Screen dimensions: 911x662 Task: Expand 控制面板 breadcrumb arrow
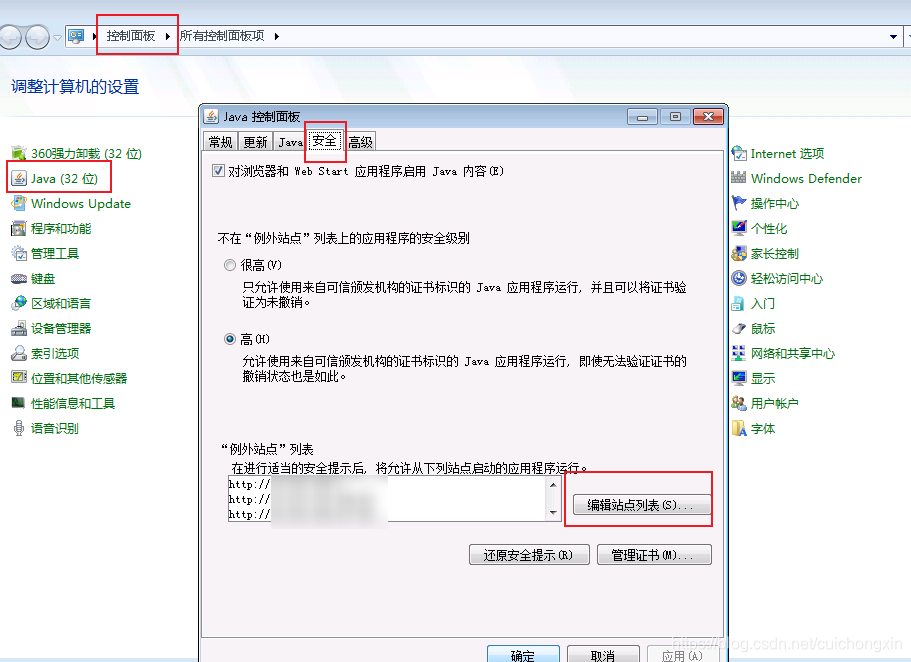click(x=167, y=36)
